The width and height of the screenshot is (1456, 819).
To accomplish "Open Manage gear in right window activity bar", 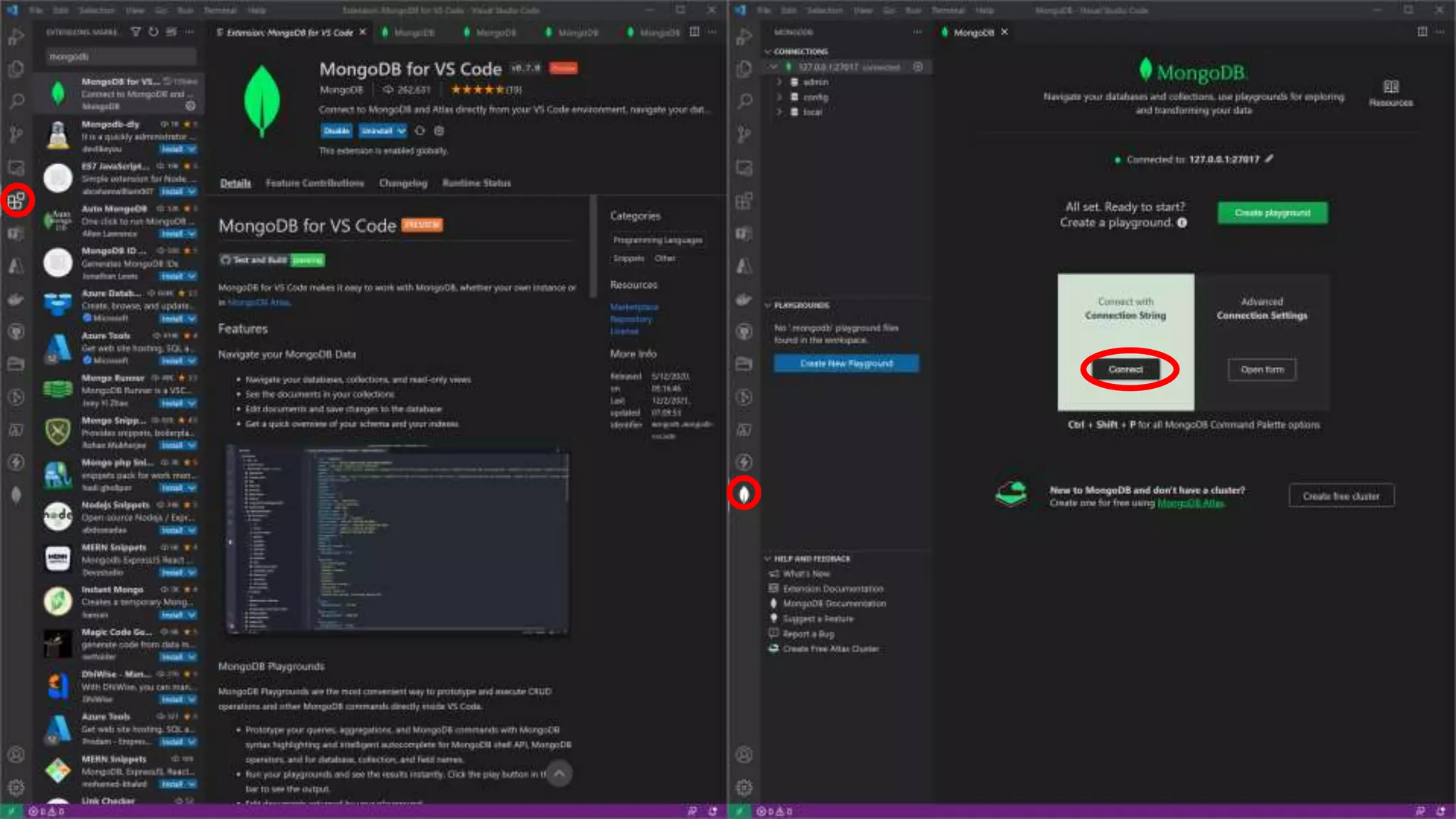I will click(744, 788).
